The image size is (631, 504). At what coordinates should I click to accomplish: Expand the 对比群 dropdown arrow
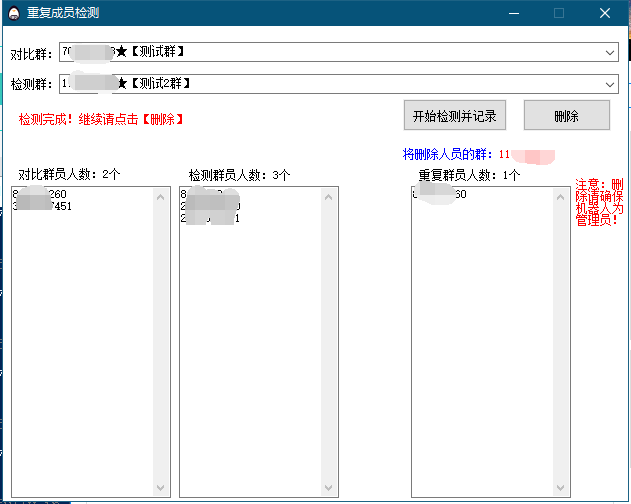(x=610, y=52)
